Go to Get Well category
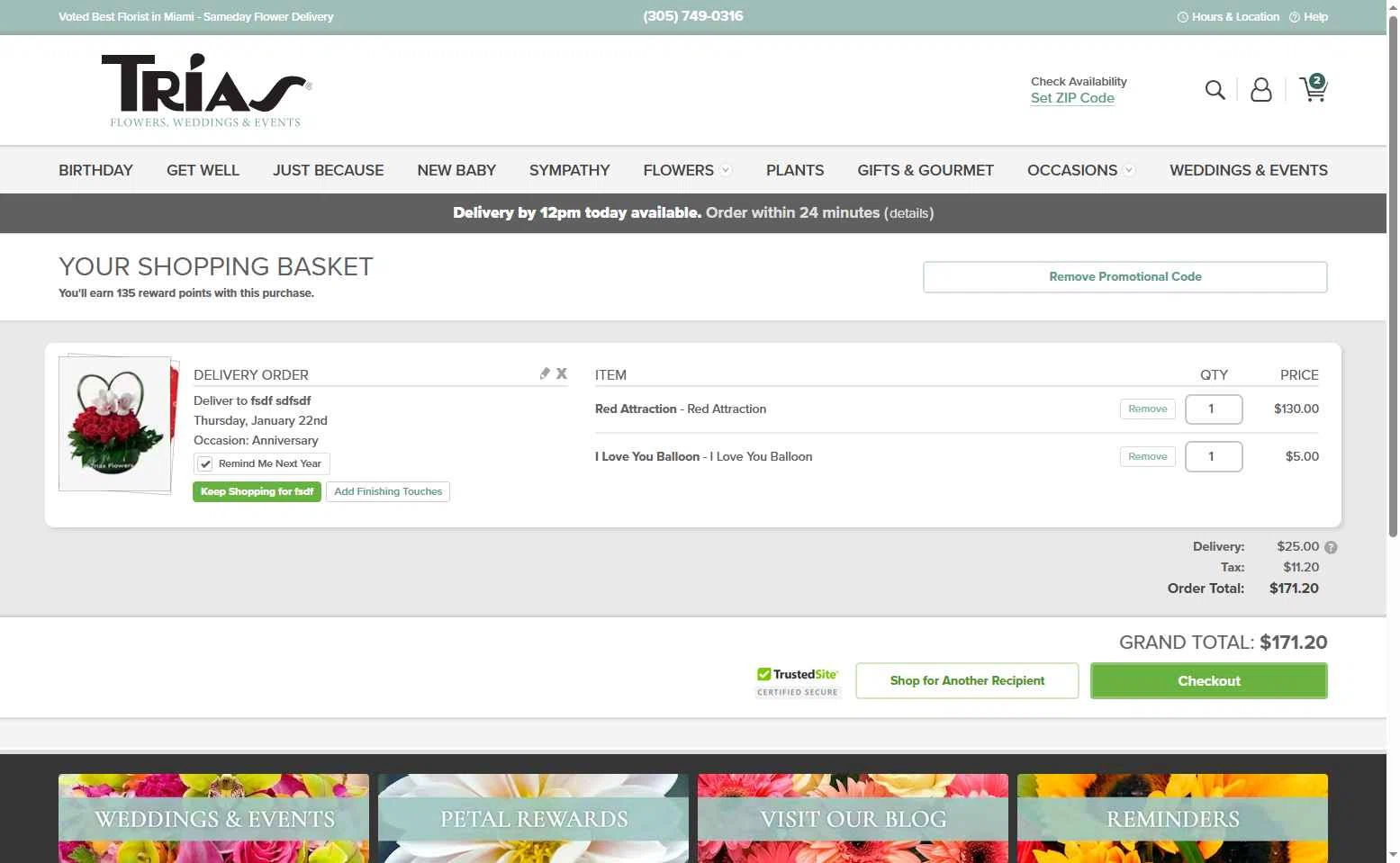Image resolution: width=1400 pixels, height=863 pixels. pos(203,170)
